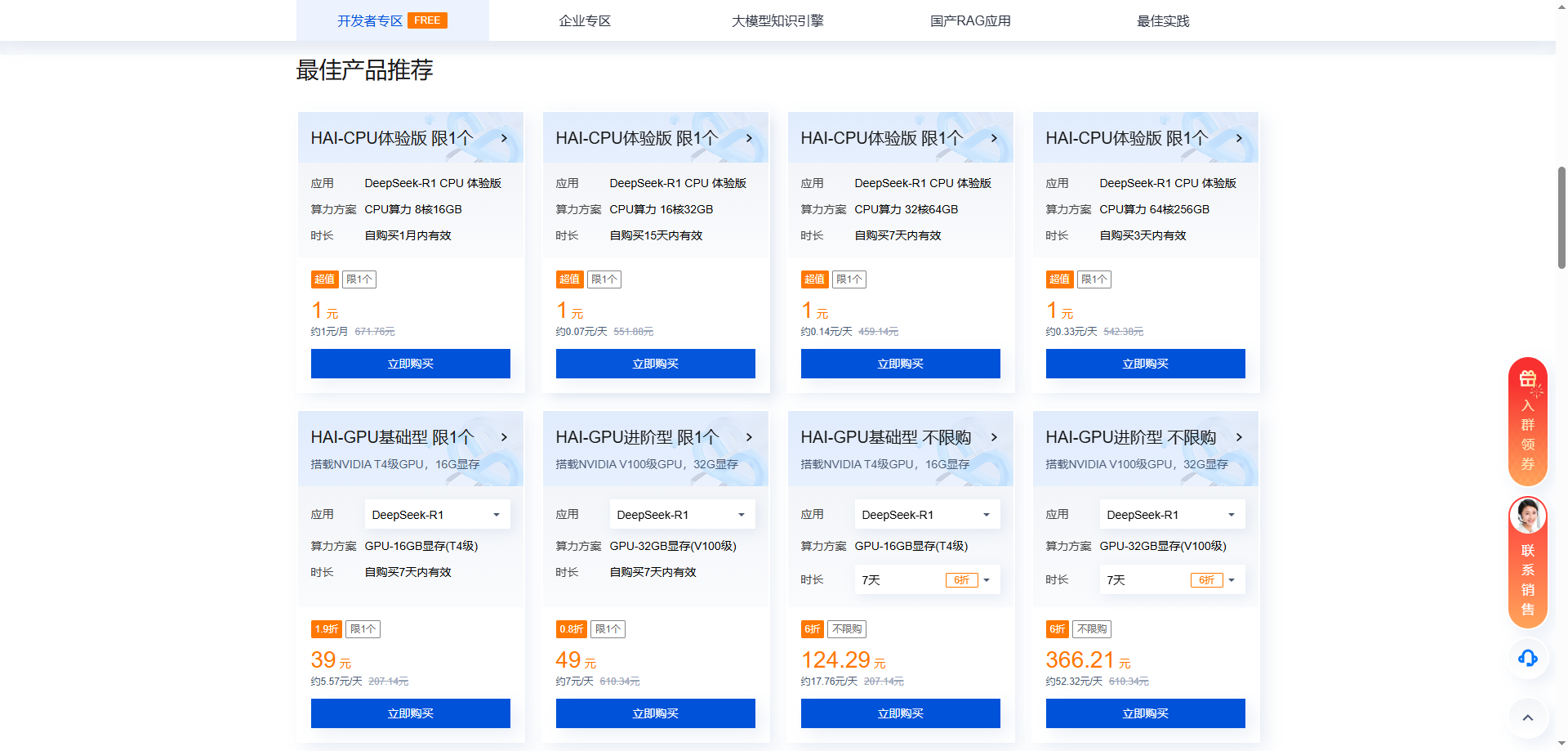Open the 企业专区 tab
The height and width of the screenshot is (751, 1568).
pos(585,20)
